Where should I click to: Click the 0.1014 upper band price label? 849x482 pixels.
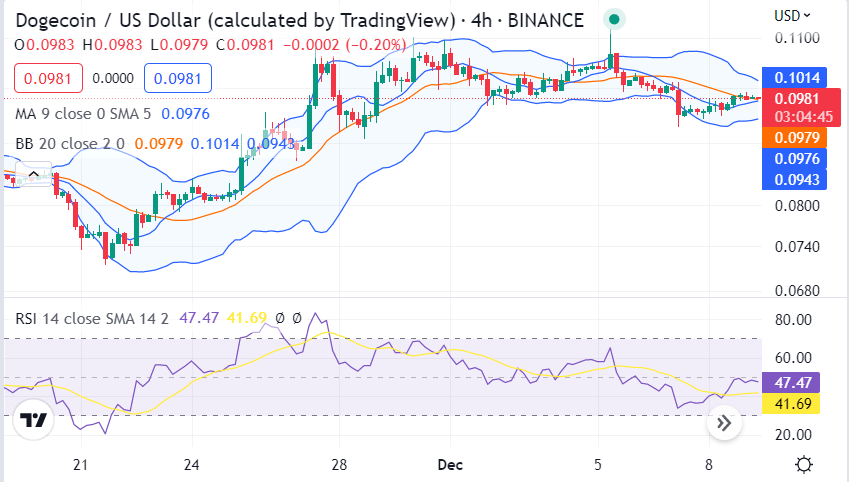(x=794, y=77)
